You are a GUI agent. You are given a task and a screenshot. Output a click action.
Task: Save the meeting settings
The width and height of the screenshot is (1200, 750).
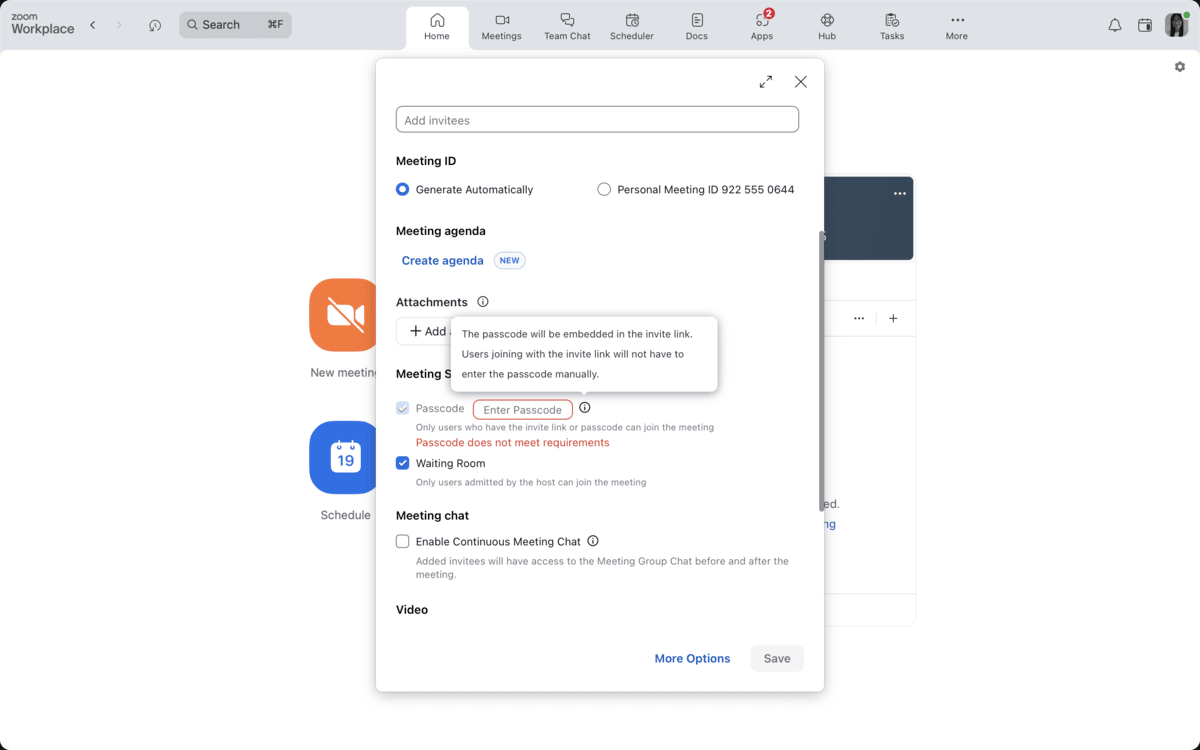[x=777, y=658]
